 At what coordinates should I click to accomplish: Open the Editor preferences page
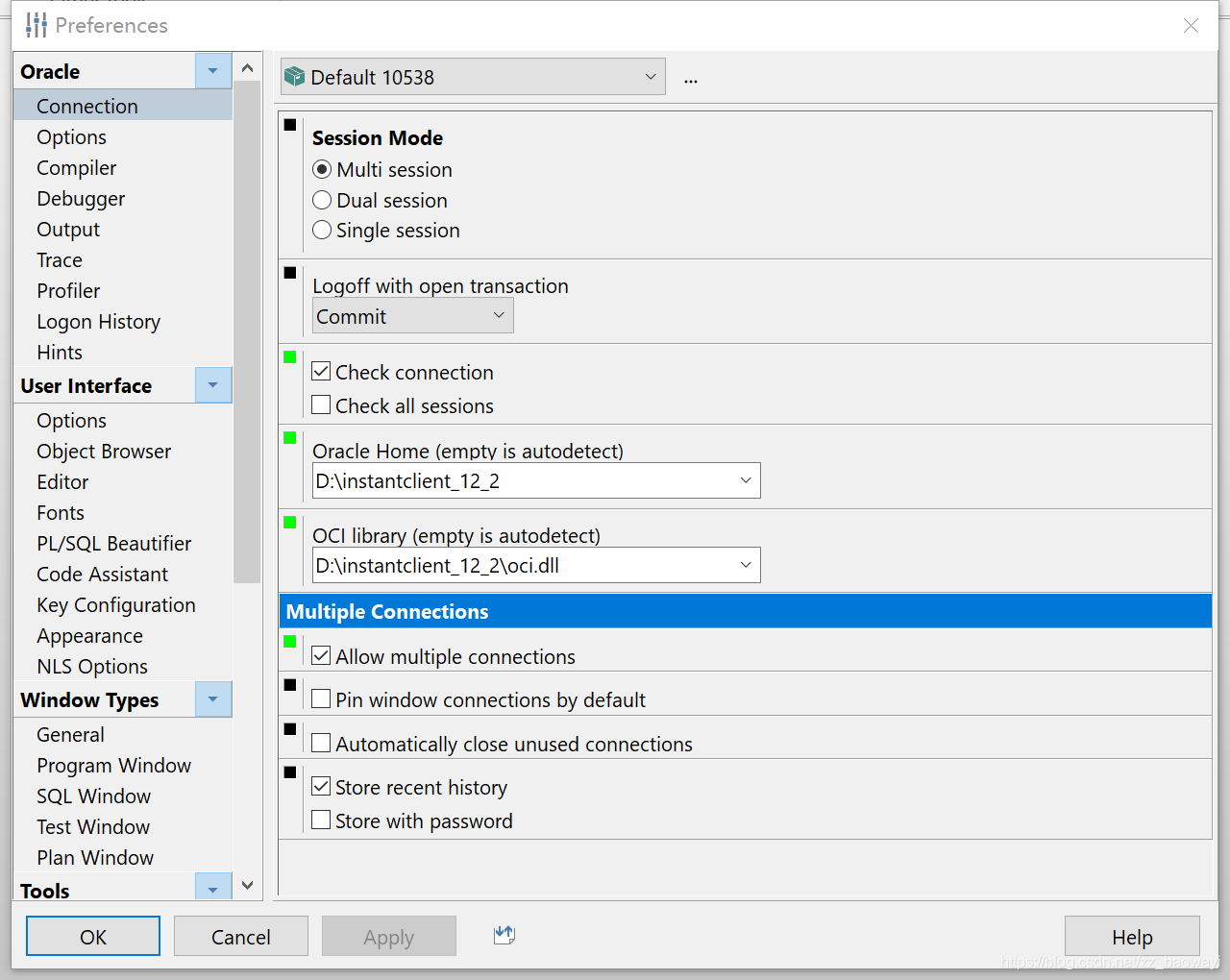(x=62, y=481)
